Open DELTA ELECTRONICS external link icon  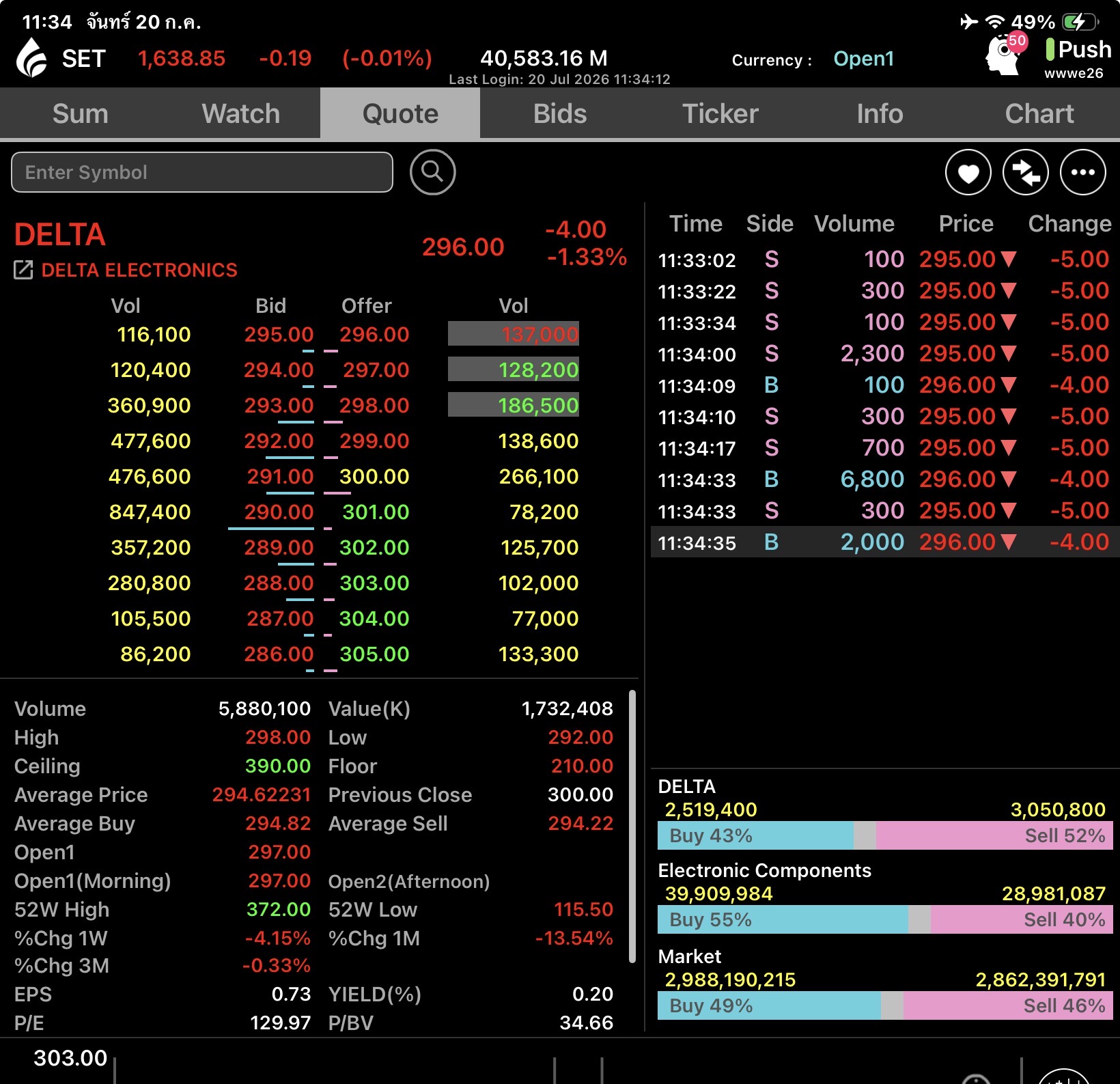23,270
